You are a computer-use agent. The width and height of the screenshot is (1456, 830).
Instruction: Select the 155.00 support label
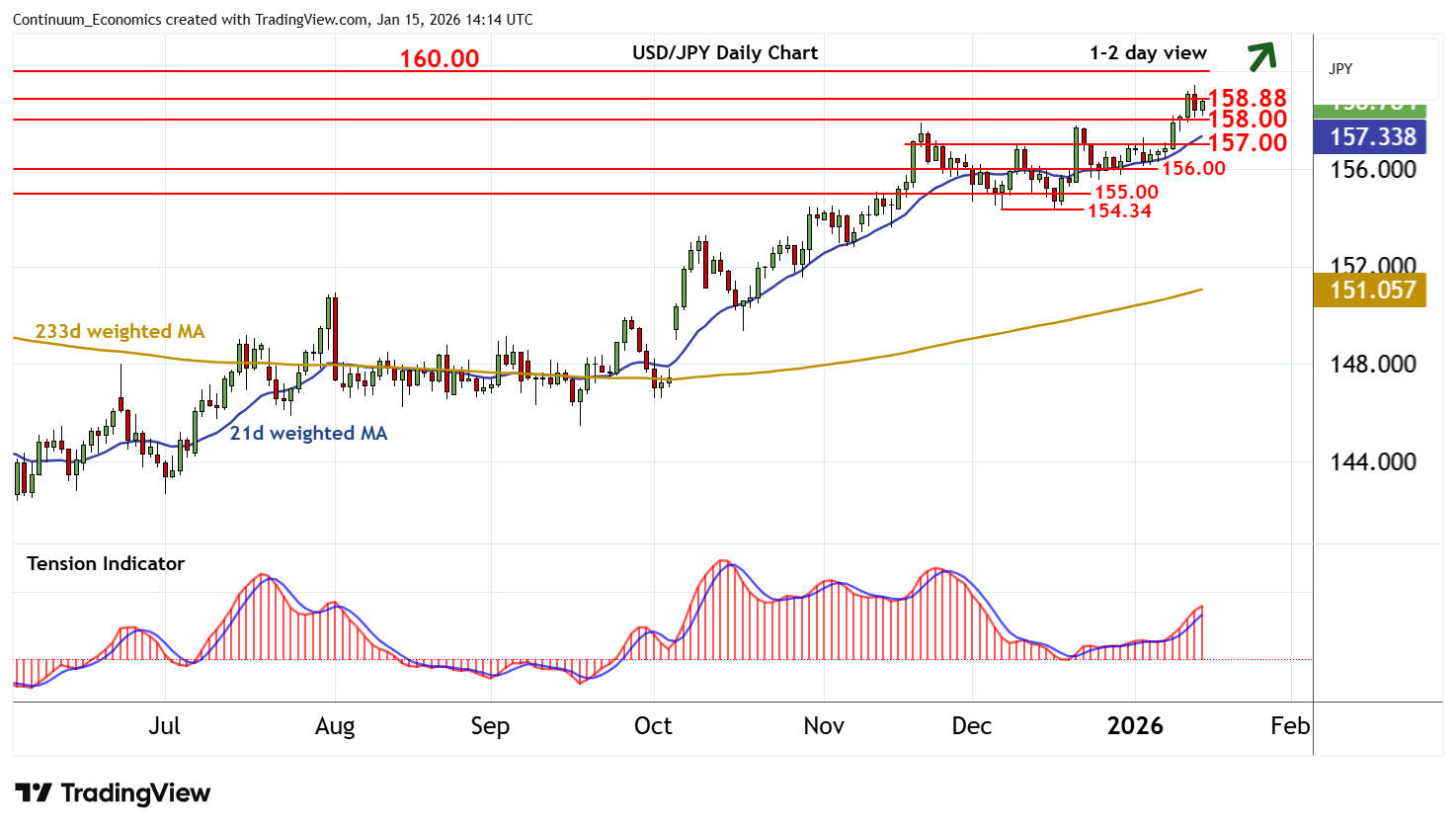pyautogui.click(x=1126, y=193)
